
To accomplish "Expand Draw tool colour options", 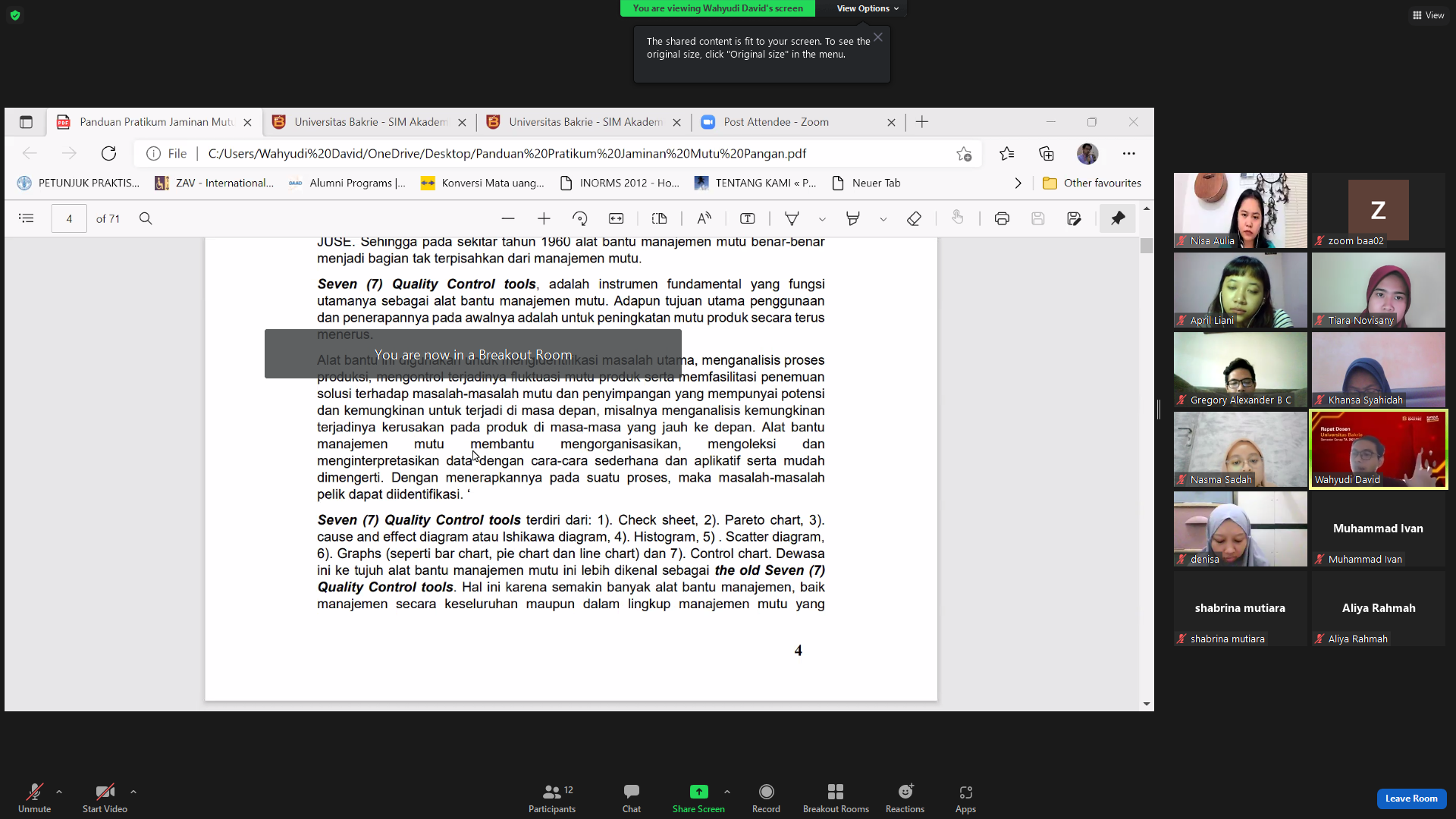I will (x=822, y=219).
